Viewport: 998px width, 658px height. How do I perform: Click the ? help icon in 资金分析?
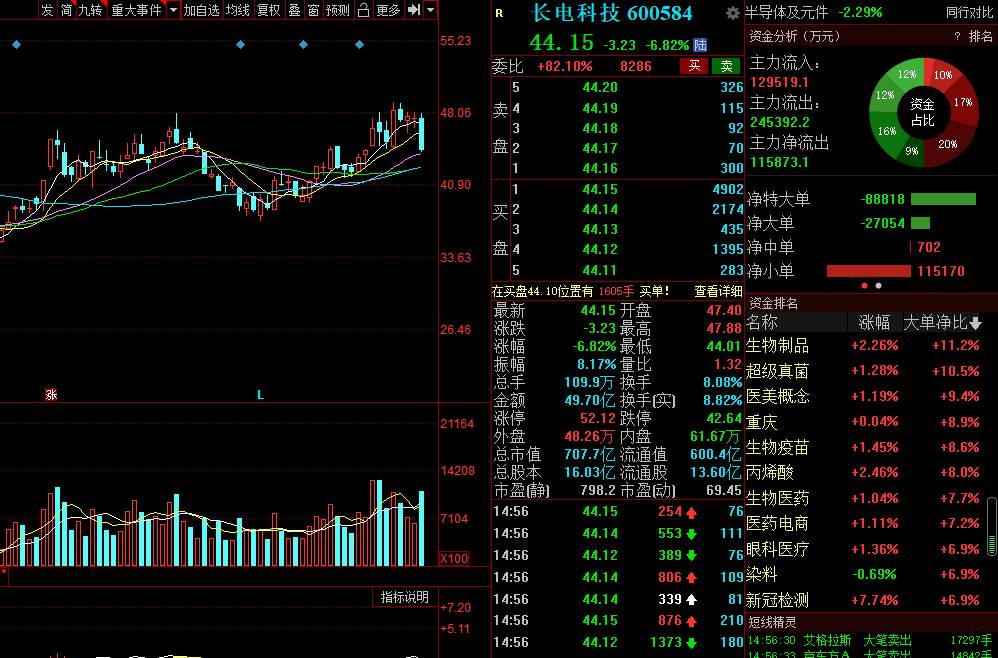point(957,37)
